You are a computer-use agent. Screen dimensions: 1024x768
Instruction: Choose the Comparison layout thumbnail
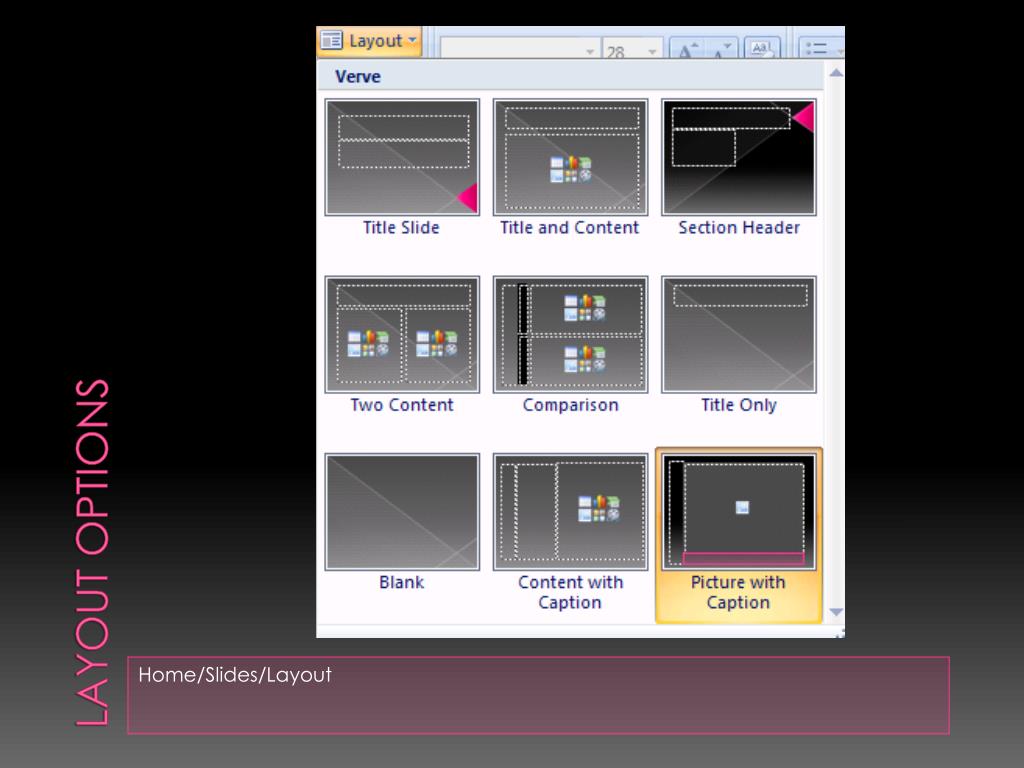(x=570, y=334)
